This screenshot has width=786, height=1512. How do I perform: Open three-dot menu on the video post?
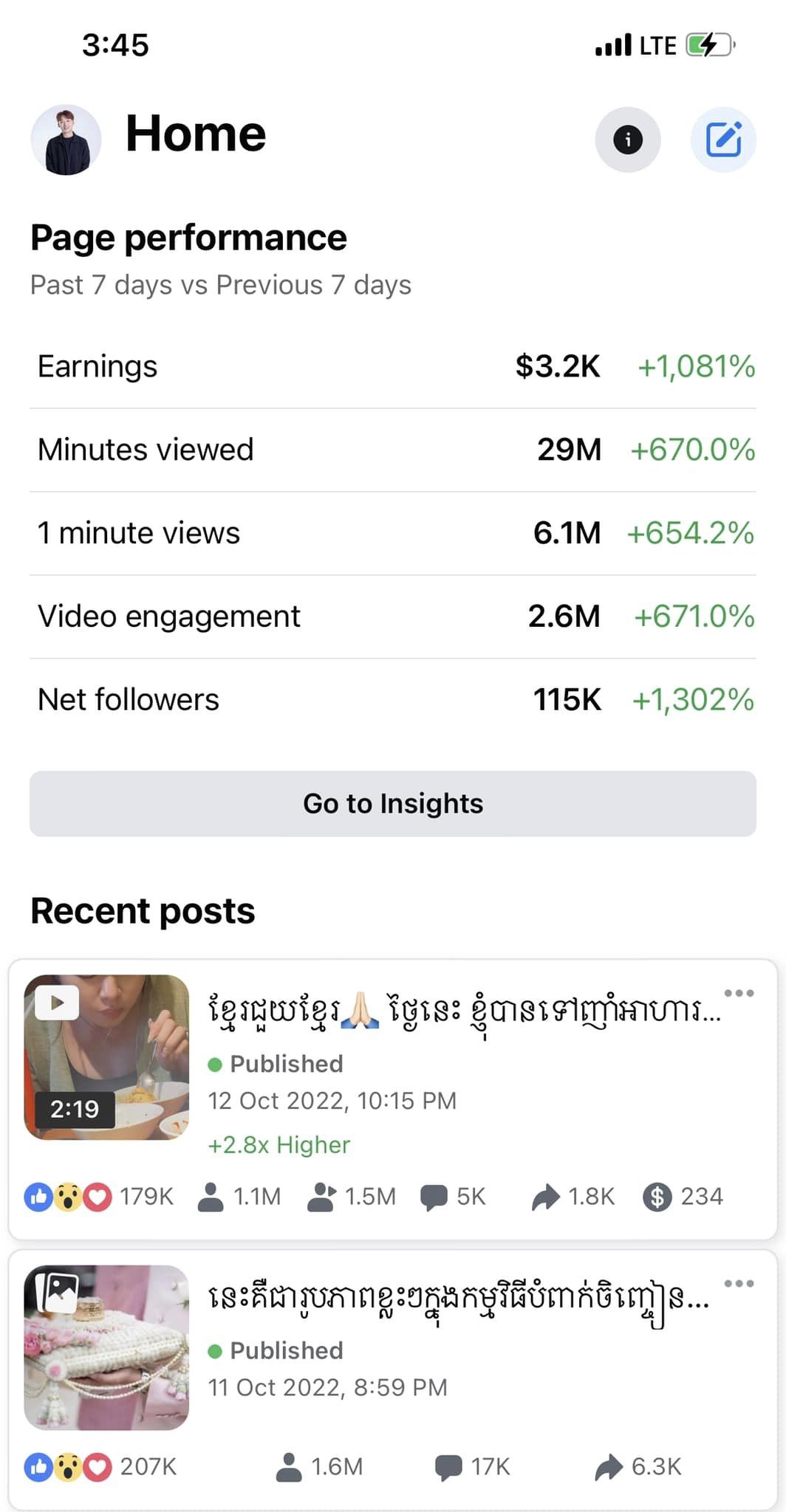pos(739,993)
